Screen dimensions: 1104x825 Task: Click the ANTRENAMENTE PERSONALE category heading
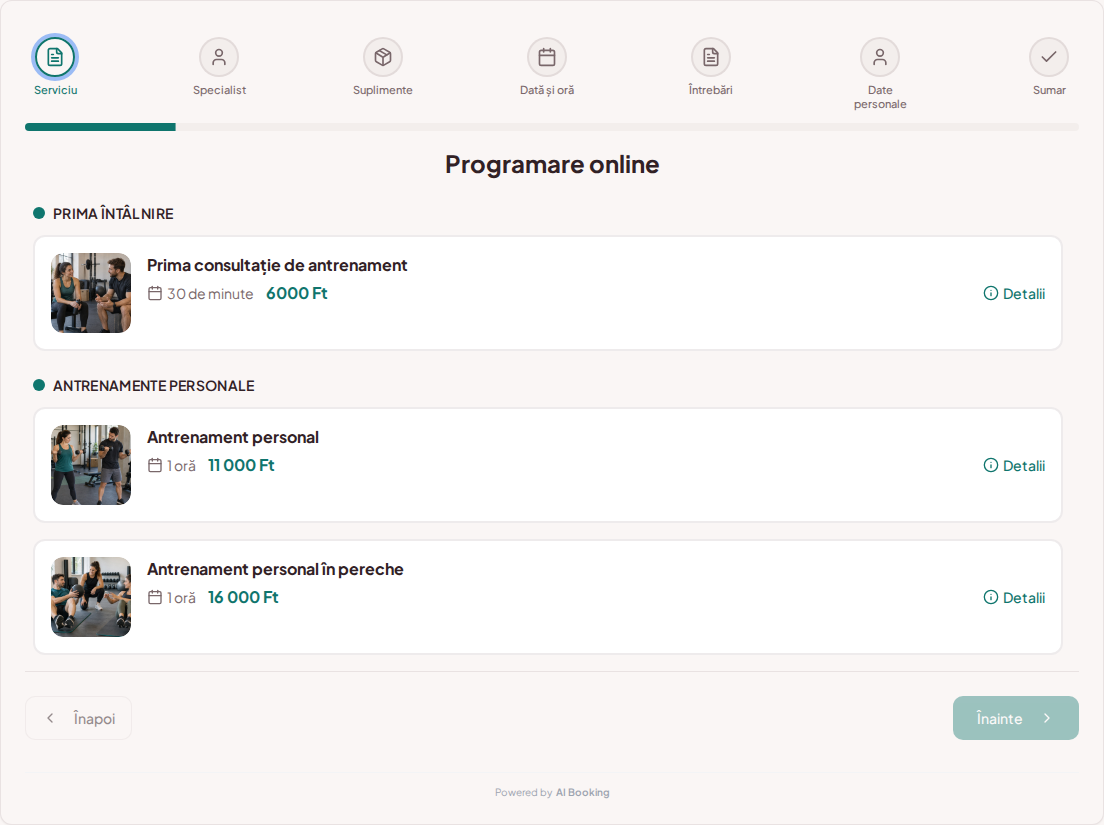(153, 386)
